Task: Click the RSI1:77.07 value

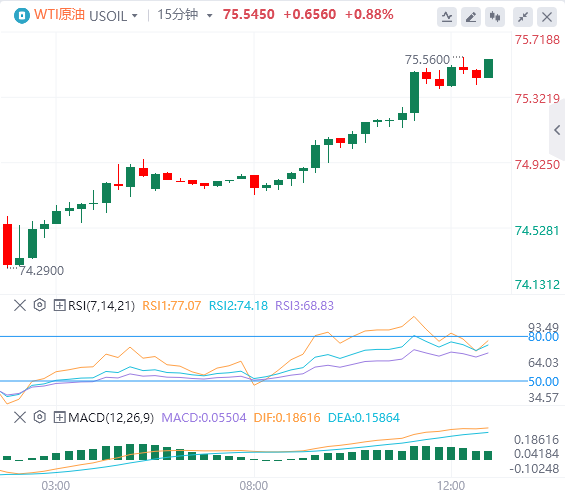Action: click(172, 306)
